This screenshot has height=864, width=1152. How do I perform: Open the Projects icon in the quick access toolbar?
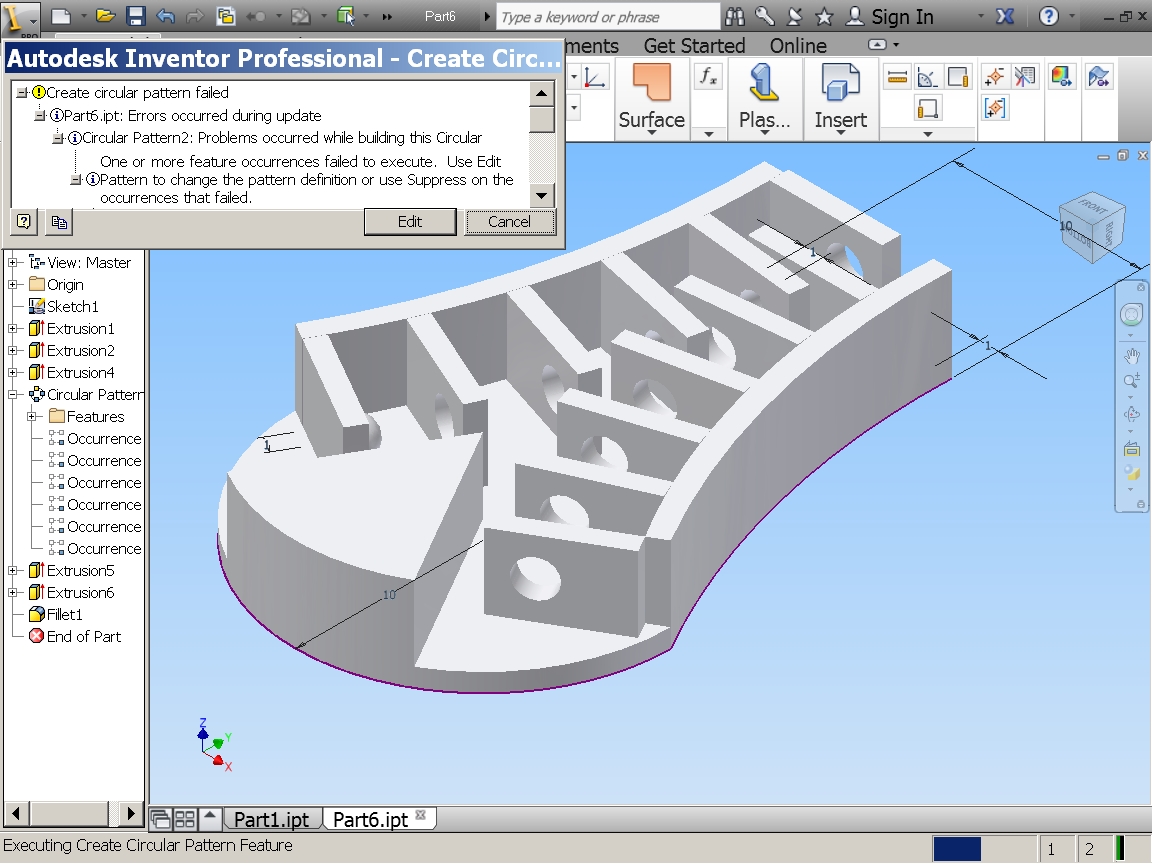[226, 16]
